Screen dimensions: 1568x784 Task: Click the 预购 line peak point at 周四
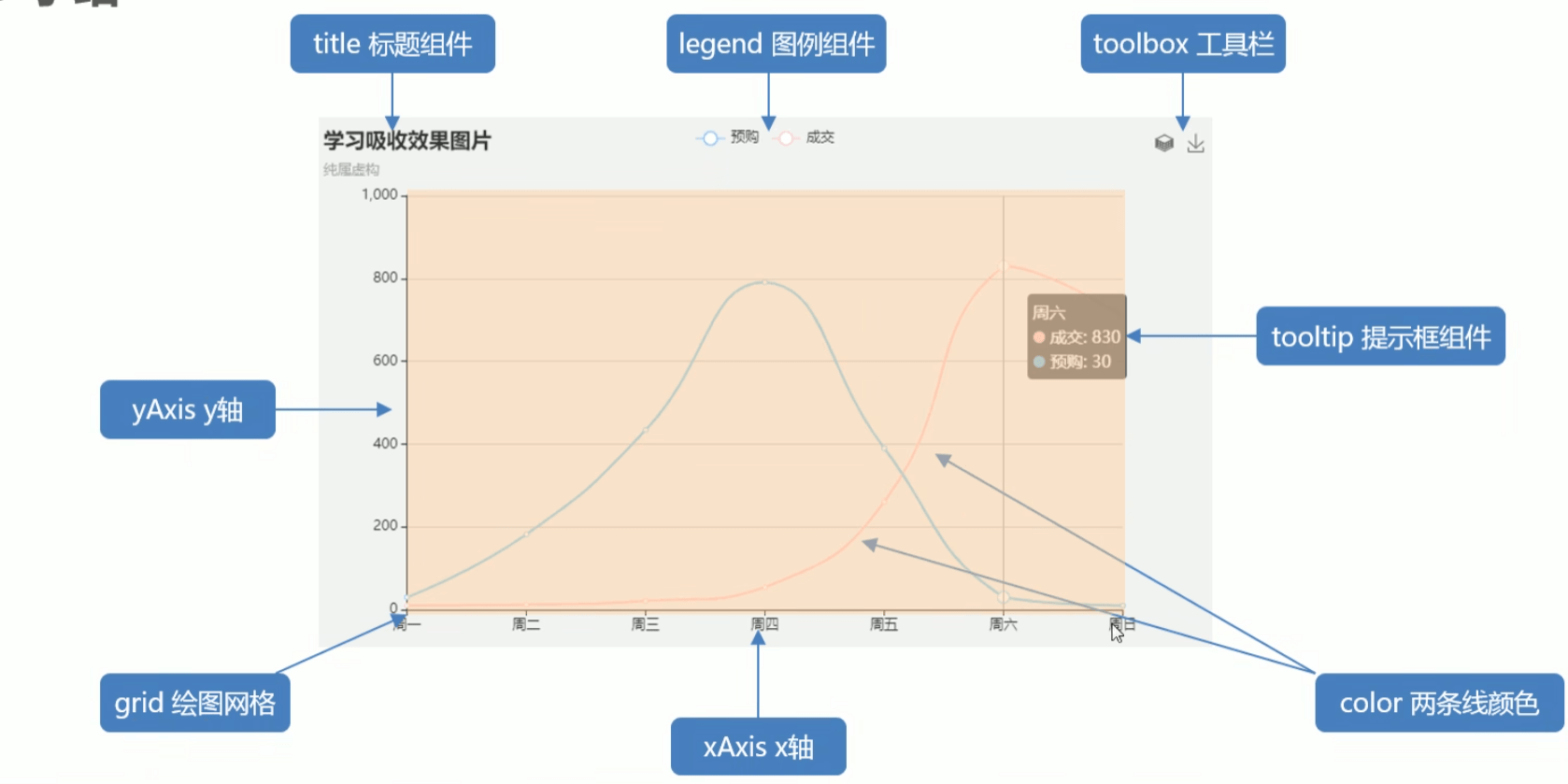pyautogui.click(x=765, y=281)
